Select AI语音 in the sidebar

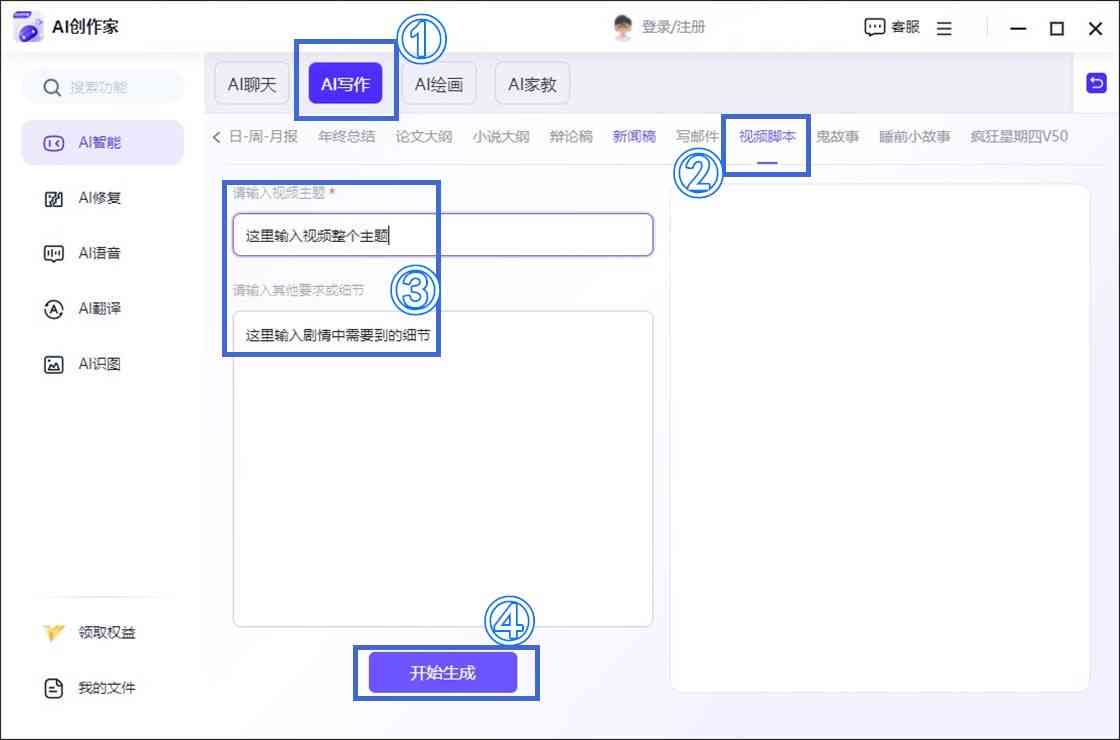tap(103, 254)
